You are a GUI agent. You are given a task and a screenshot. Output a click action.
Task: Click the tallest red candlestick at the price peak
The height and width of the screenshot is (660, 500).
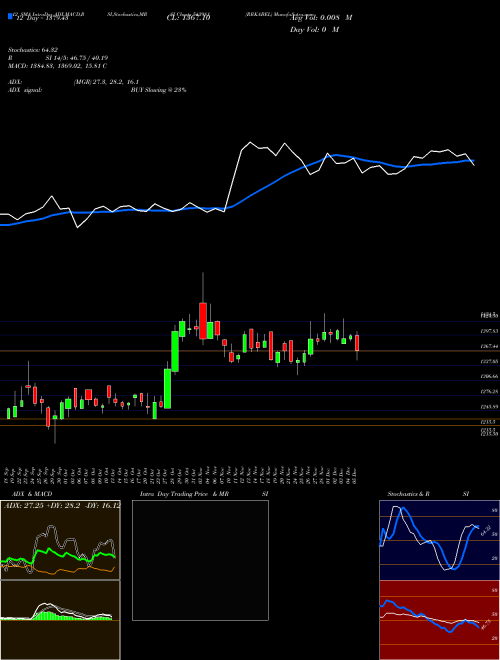click(203, 320)
